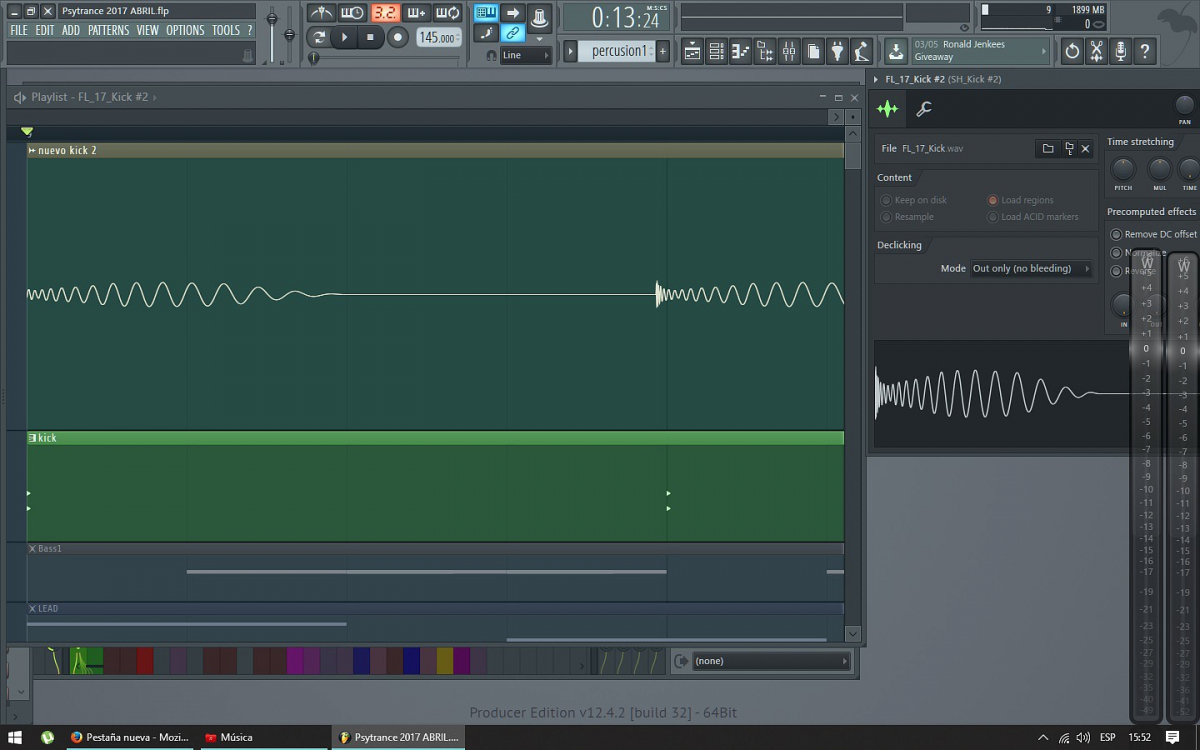1200x750 pixels.
Task: Click the song position slider
Action: click(314, 59)
